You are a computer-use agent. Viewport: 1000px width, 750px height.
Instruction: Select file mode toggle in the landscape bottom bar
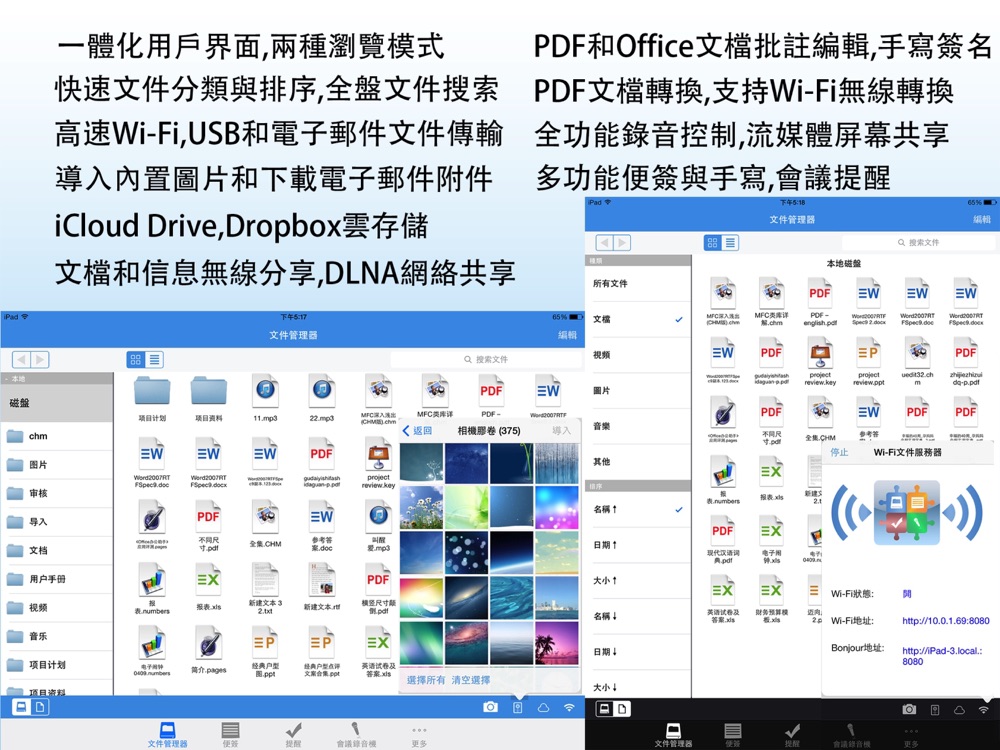coord(40,707)
